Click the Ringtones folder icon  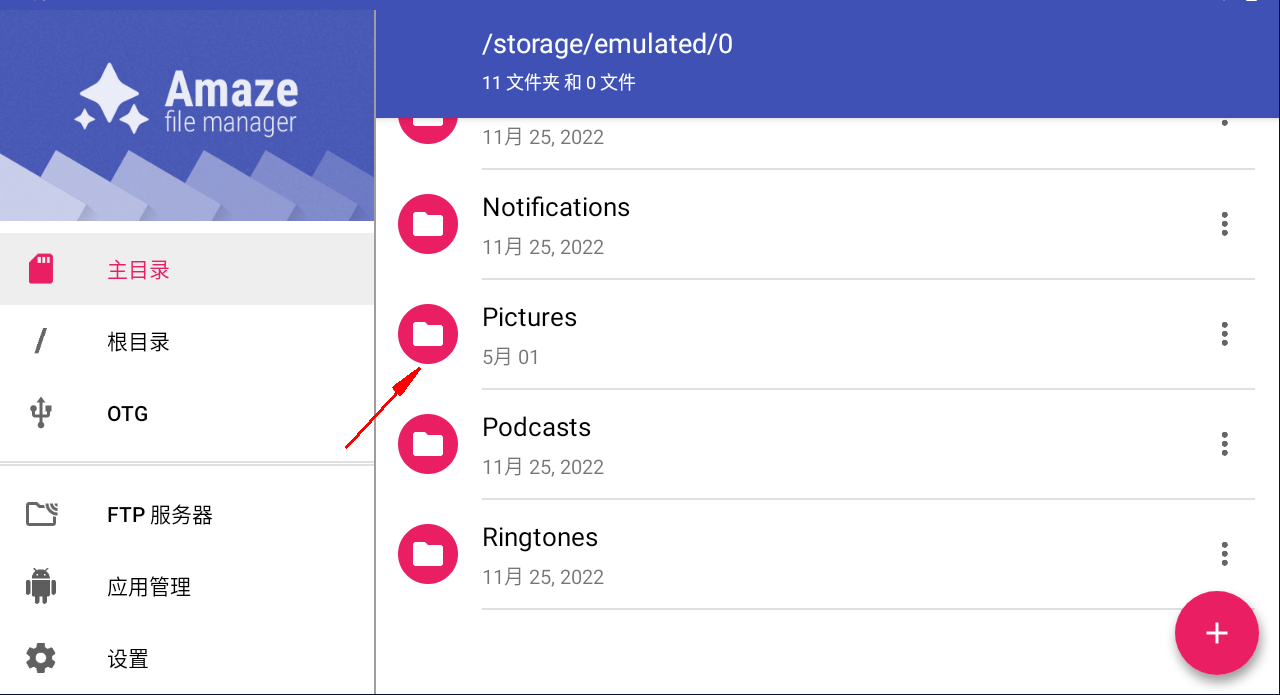click(428, 554)
